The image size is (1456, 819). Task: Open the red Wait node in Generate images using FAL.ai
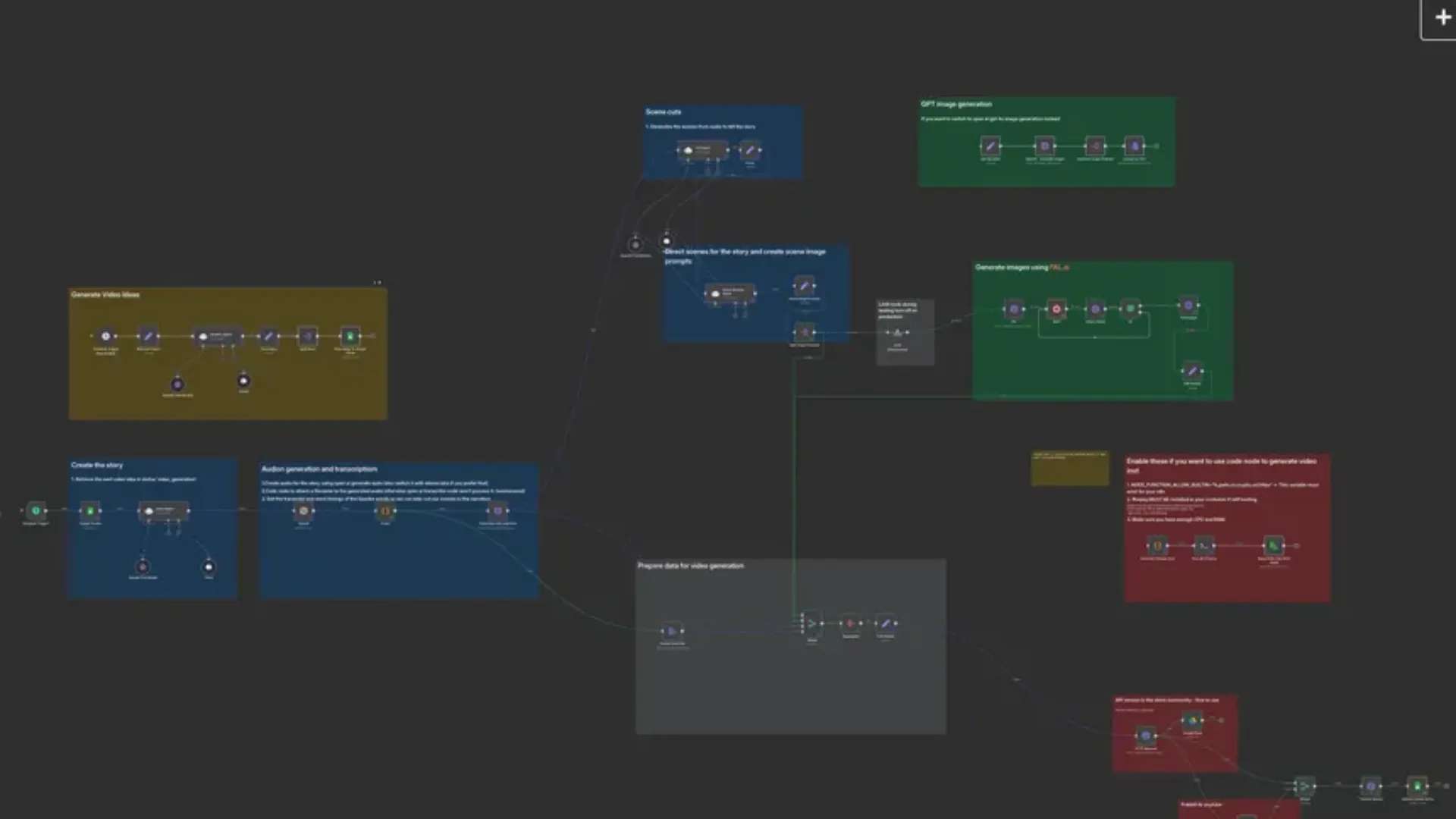1056,309
